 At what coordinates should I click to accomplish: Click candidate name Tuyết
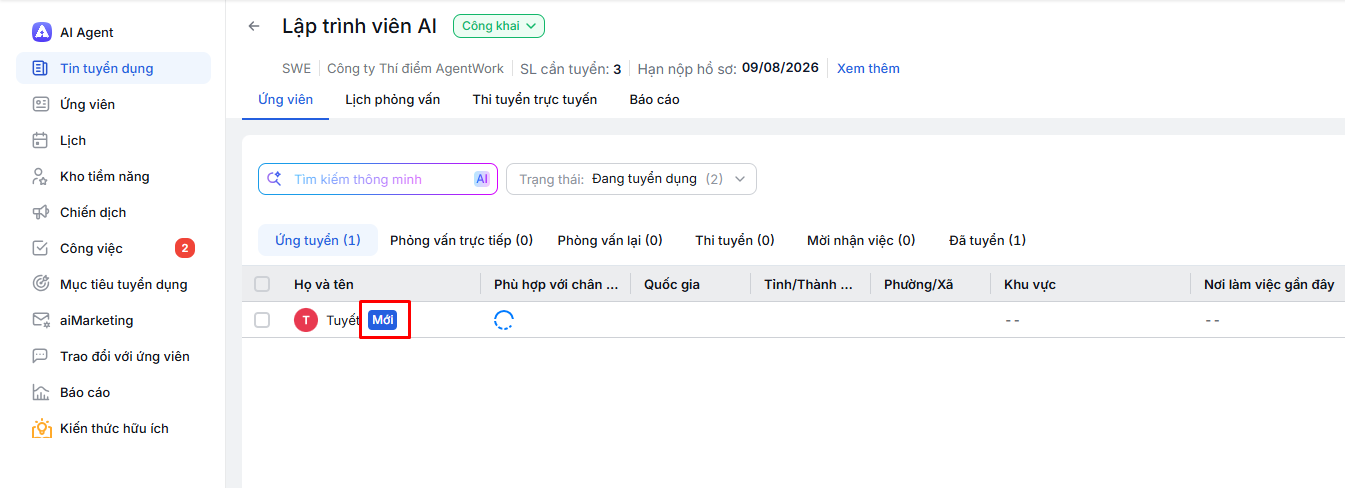[x=343, y=320]
